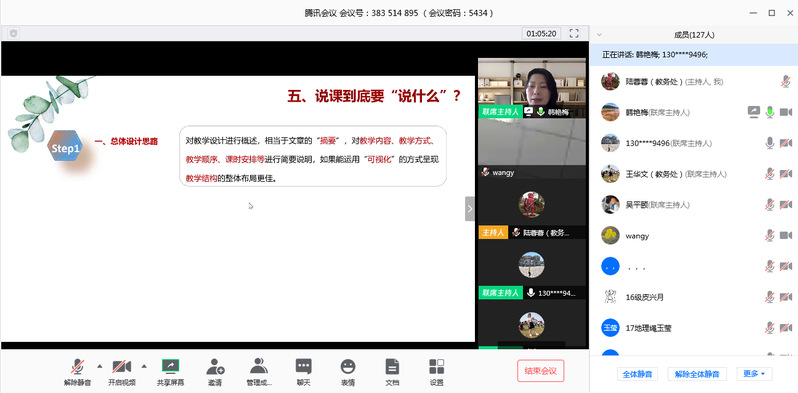Toggle muted microphone for wangy in list
Image resolution: width=798 pixels, height=393 pixels.
pos(770,236)
